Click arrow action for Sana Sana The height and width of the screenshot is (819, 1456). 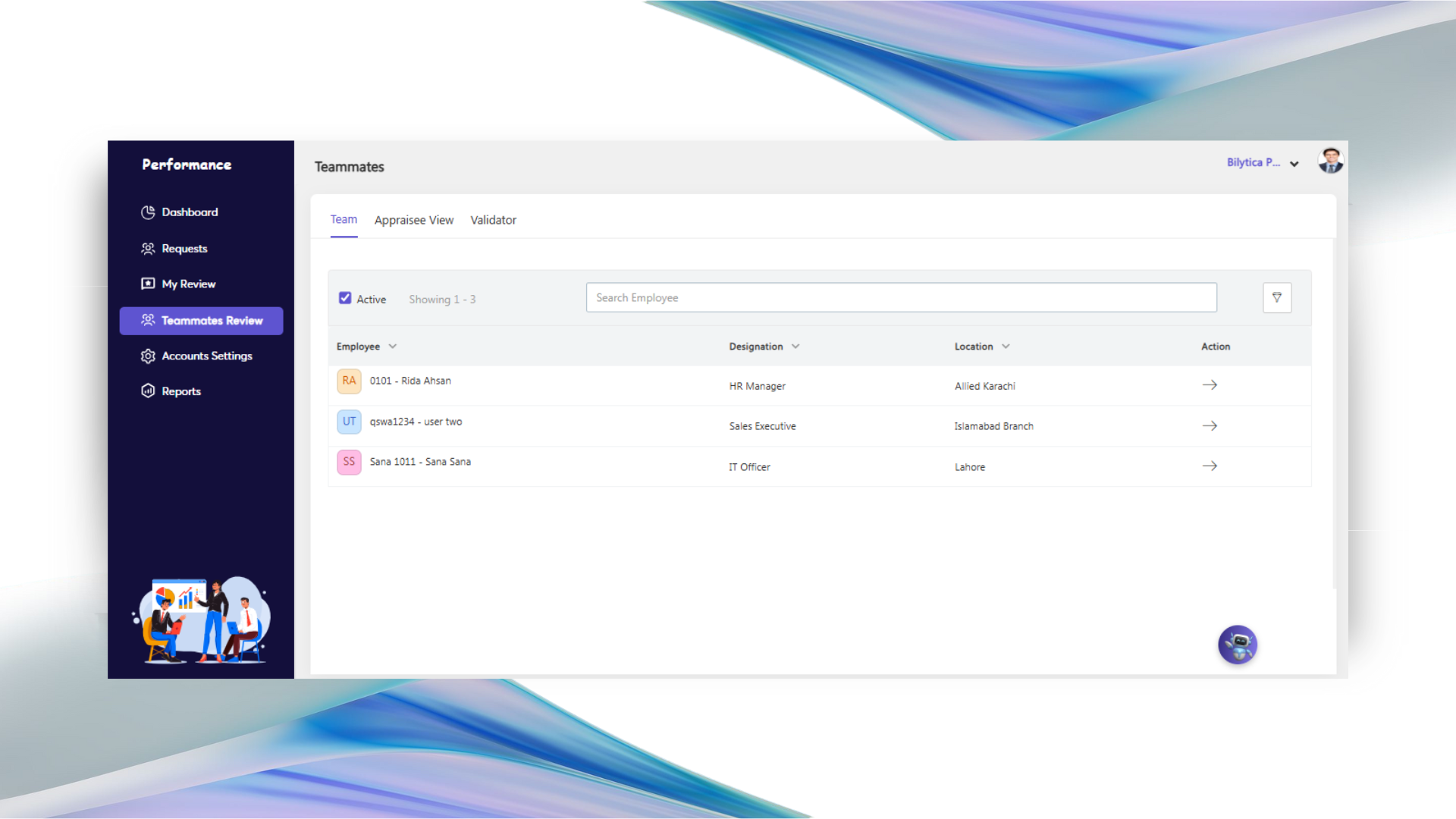point(1210,466)
